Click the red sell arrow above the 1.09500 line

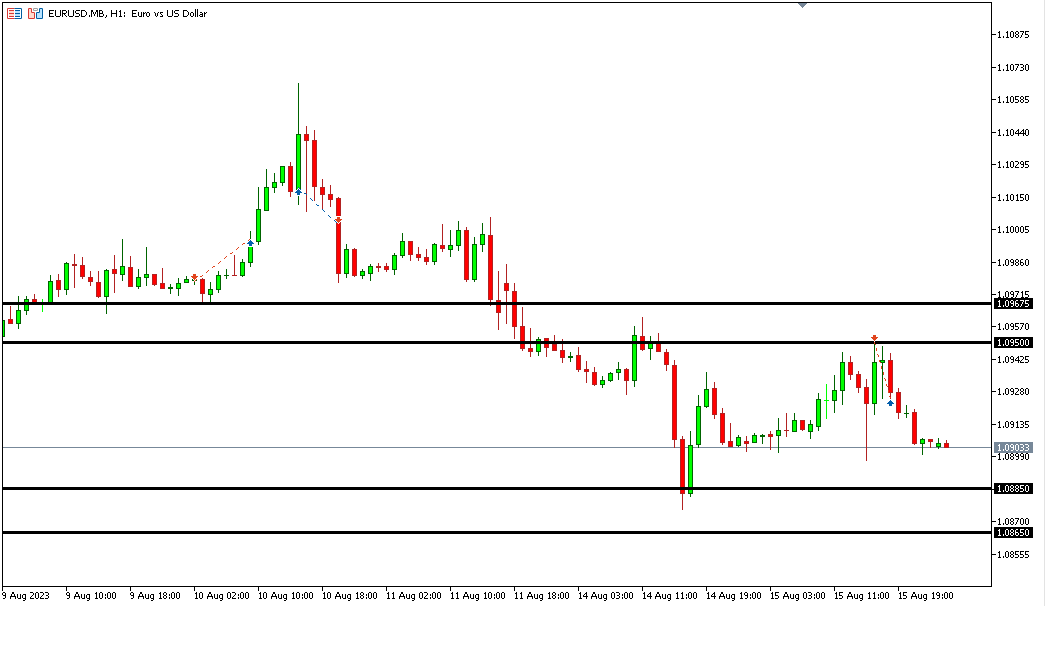point(874,338)
